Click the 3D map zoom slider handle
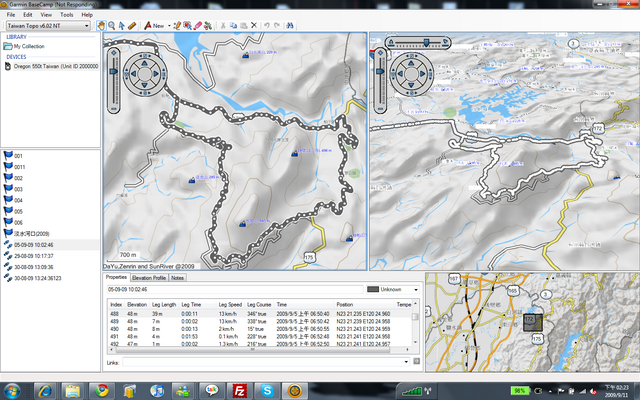The width and height of the screenshot is (640, 400). click(x=380, y=71)
